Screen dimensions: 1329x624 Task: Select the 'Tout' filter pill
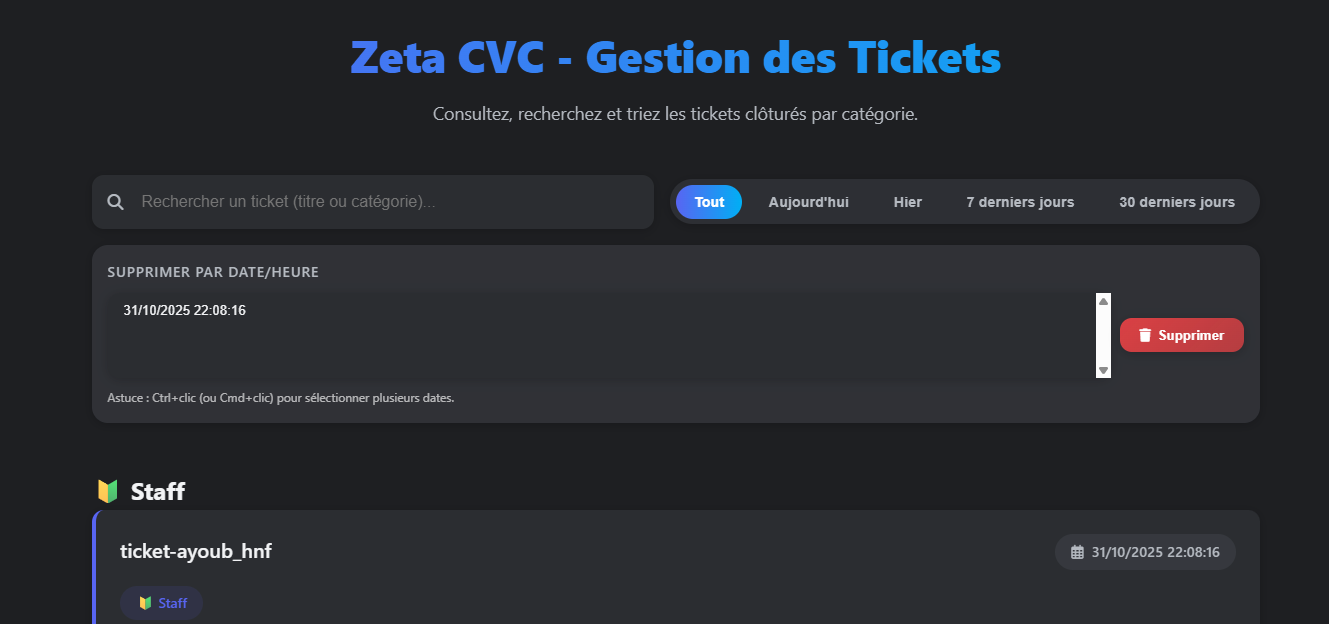click(708, 201)
